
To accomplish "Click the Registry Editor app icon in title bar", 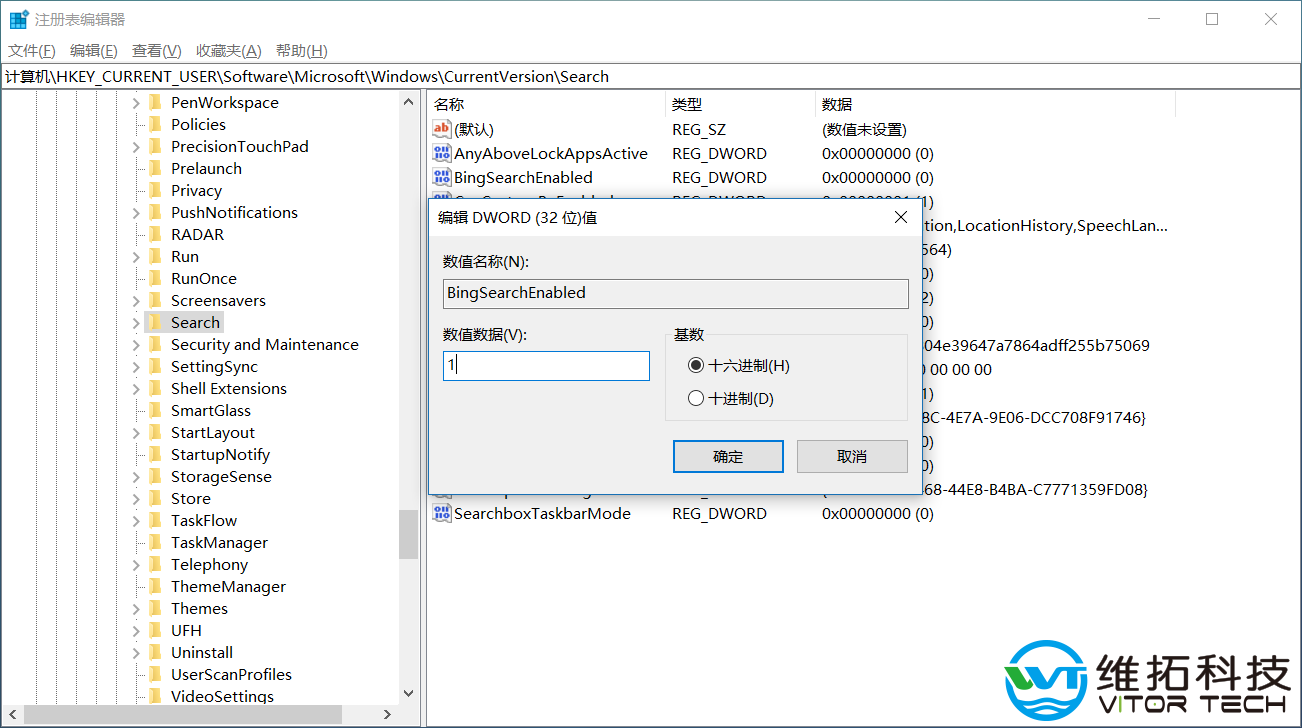I will click(19, 19).
